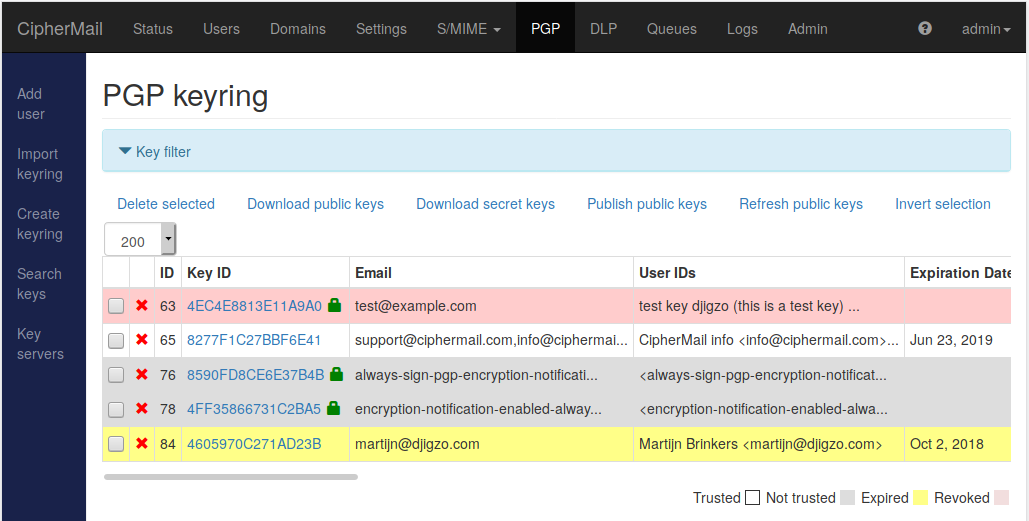Click red X icon for key 65

coord(142,340)
